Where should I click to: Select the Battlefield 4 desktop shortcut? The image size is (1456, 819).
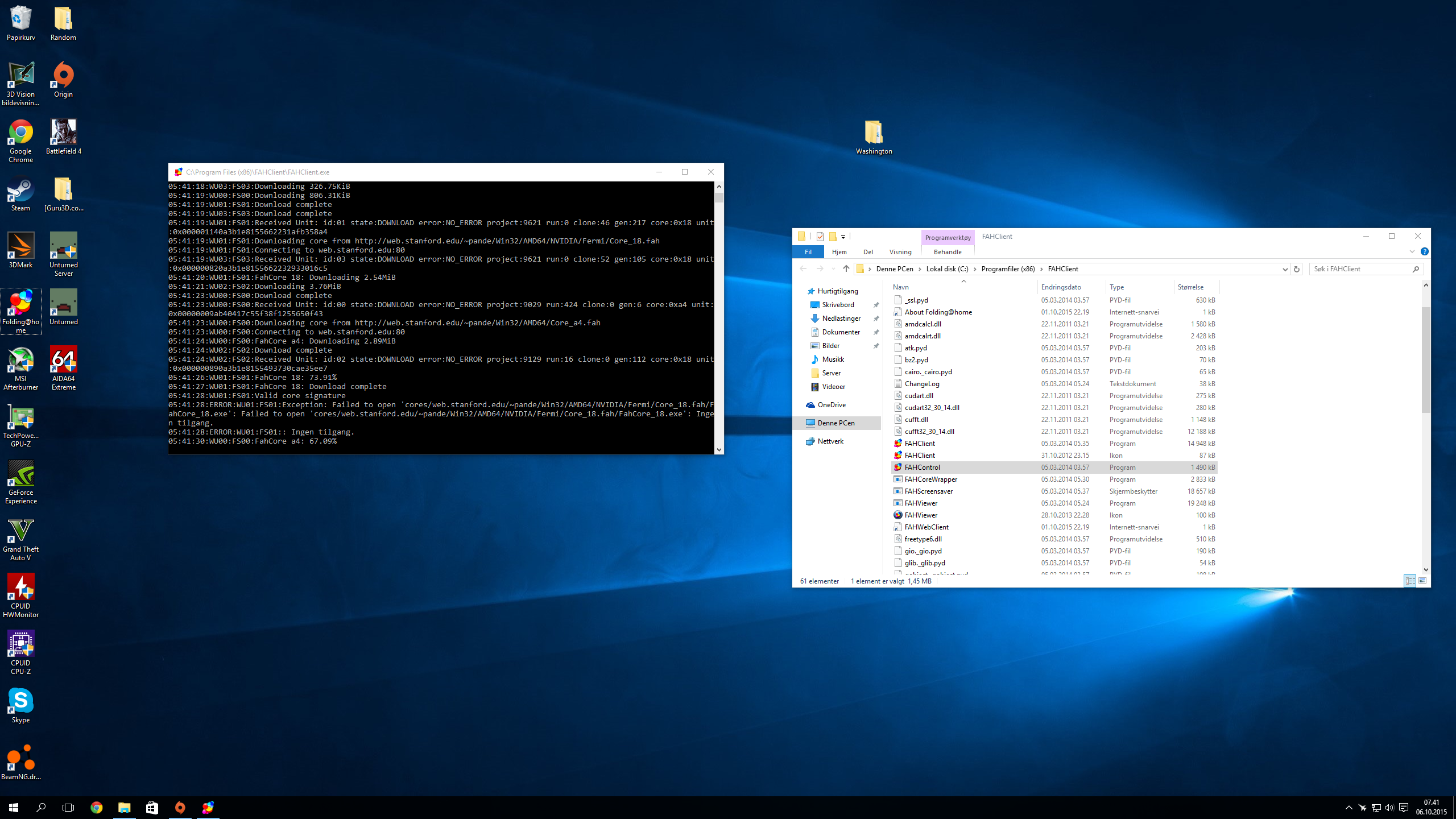[63, 136]
